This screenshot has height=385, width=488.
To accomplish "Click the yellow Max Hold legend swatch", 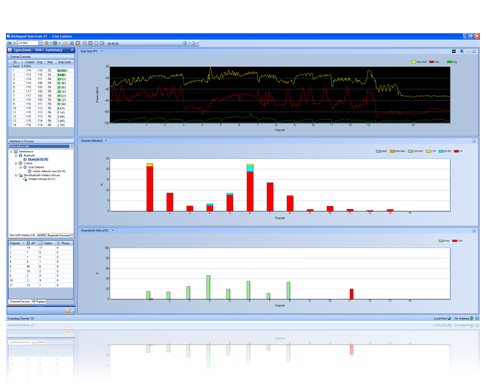I will click(x=414, y=62).
